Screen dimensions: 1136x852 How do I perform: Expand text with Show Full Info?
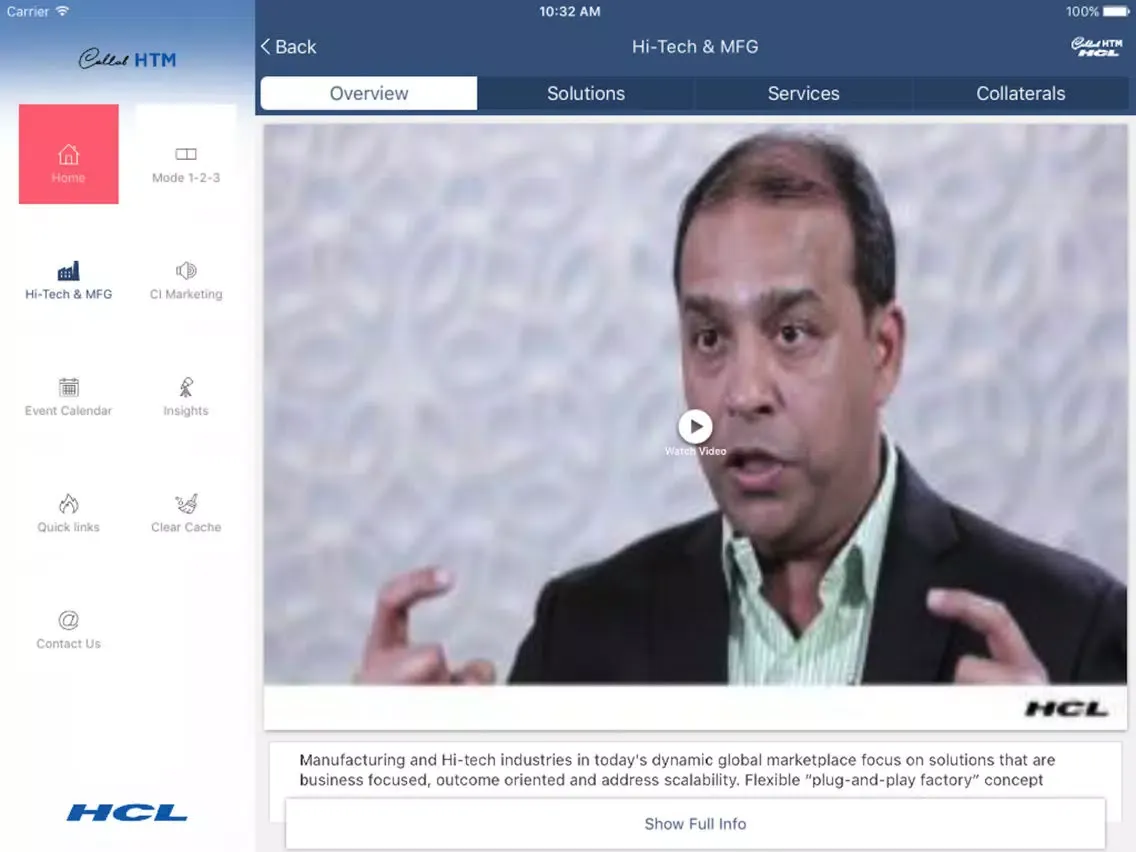click(x=695, y=824)
